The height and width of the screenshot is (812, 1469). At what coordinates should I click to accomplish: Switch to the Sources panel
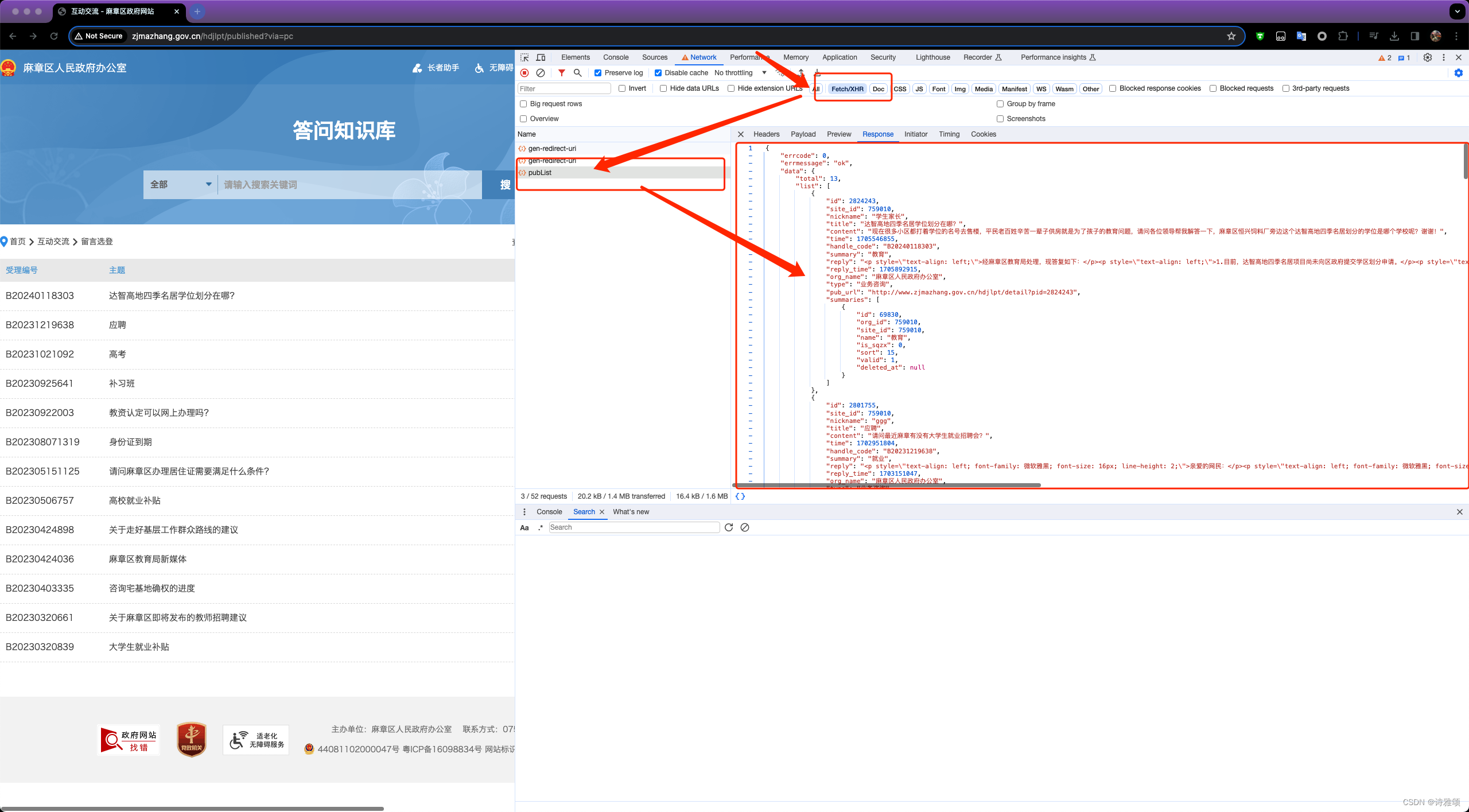655,57
